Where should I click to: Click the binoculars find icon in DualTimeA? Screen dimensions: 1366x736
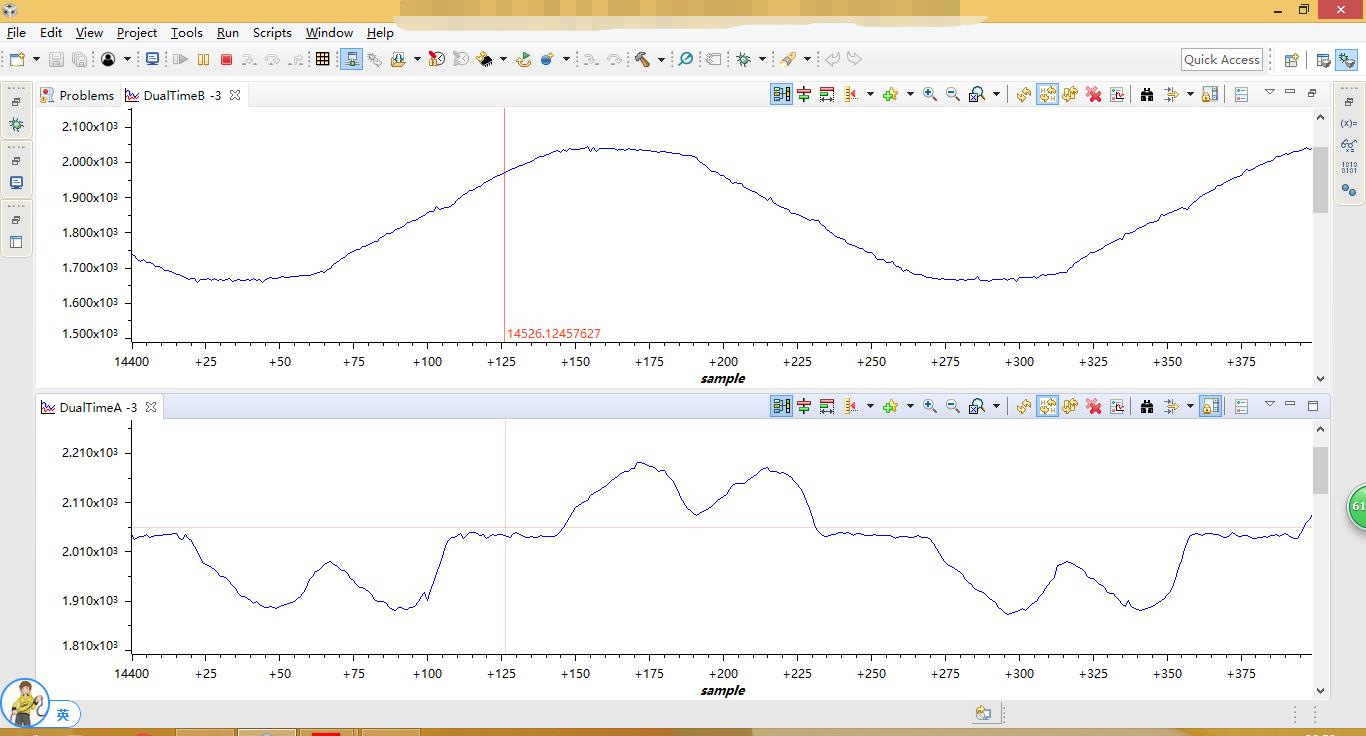(x=1147, y=406)
